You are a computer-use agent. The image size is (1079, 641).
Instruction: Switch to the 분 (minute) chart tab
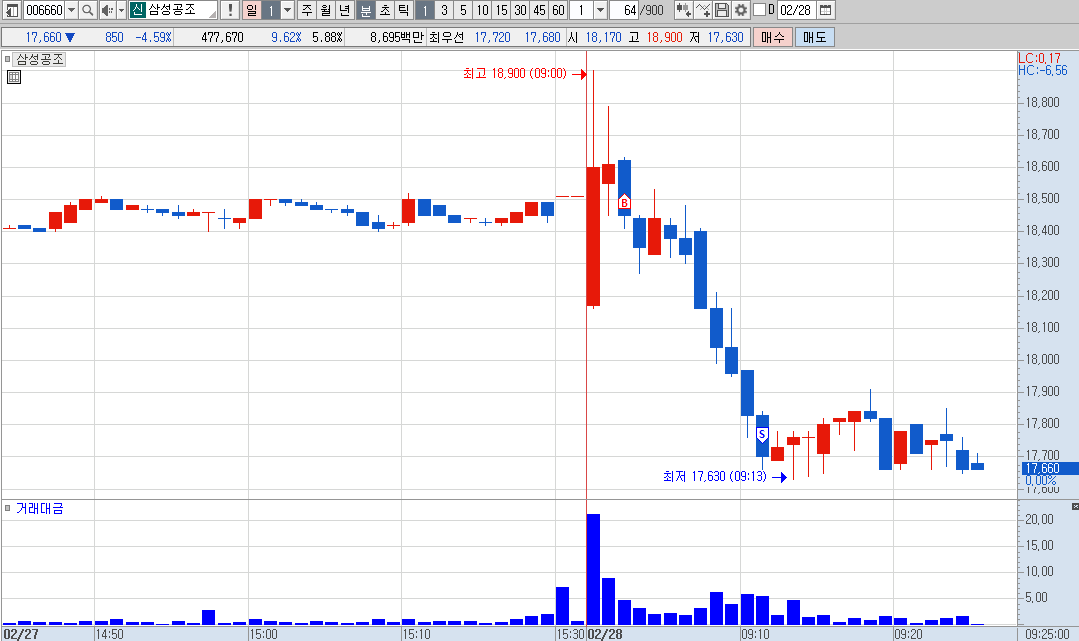[x=366, y=10]
